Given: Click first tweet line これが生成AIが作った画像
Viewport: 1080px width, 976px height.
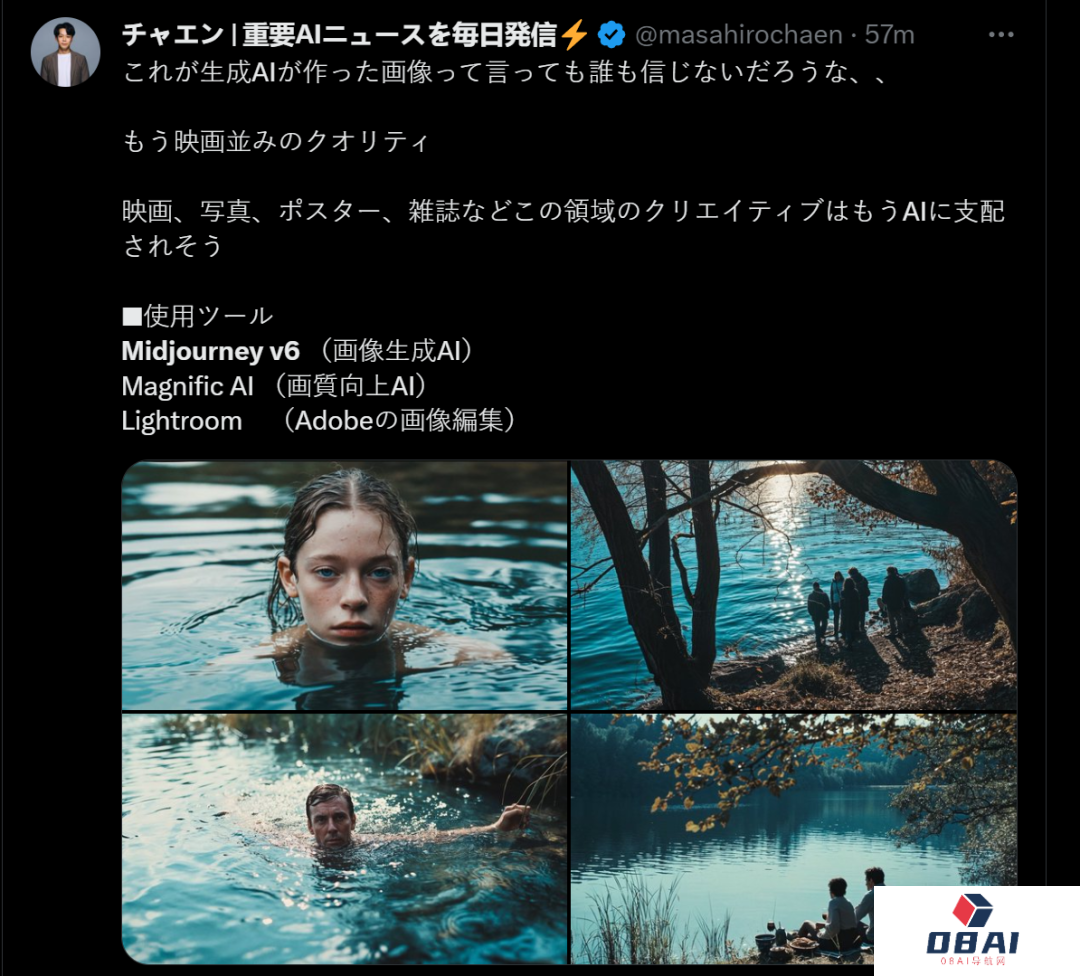Looking at the screenshot, I should [506, 72].
